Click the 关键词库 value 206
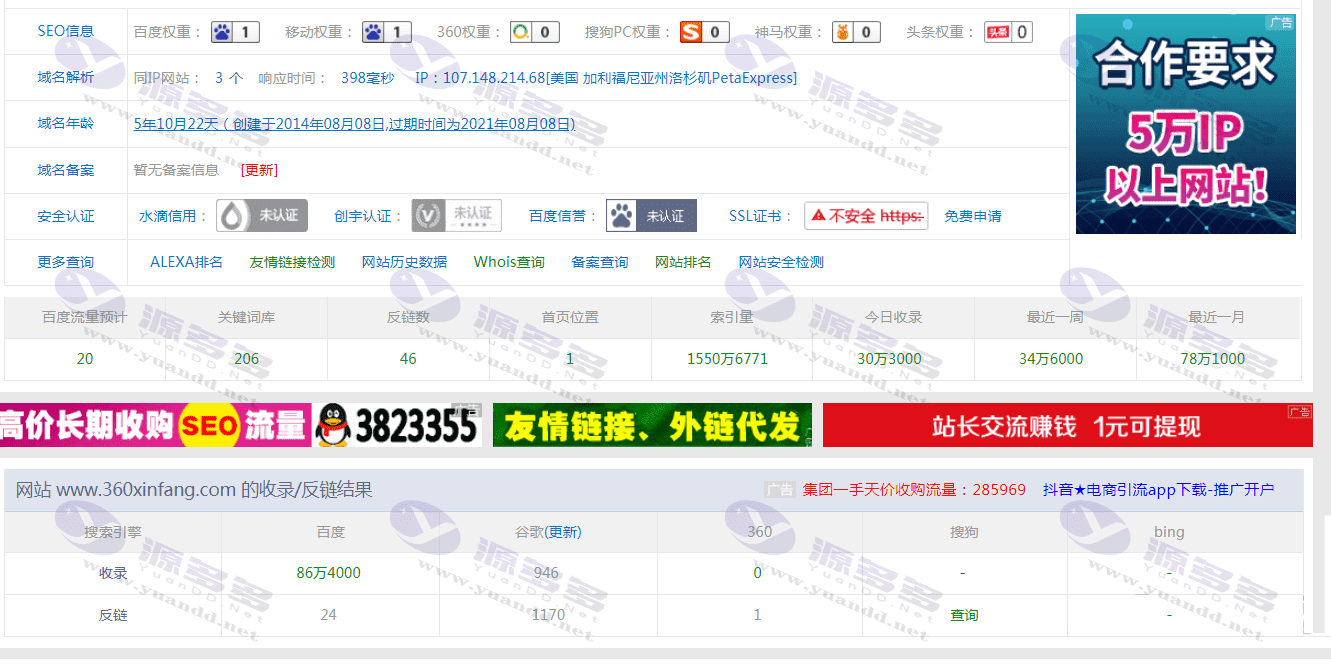The width and height of the screenshot is (1331, 664). click(x=246, y=359)
